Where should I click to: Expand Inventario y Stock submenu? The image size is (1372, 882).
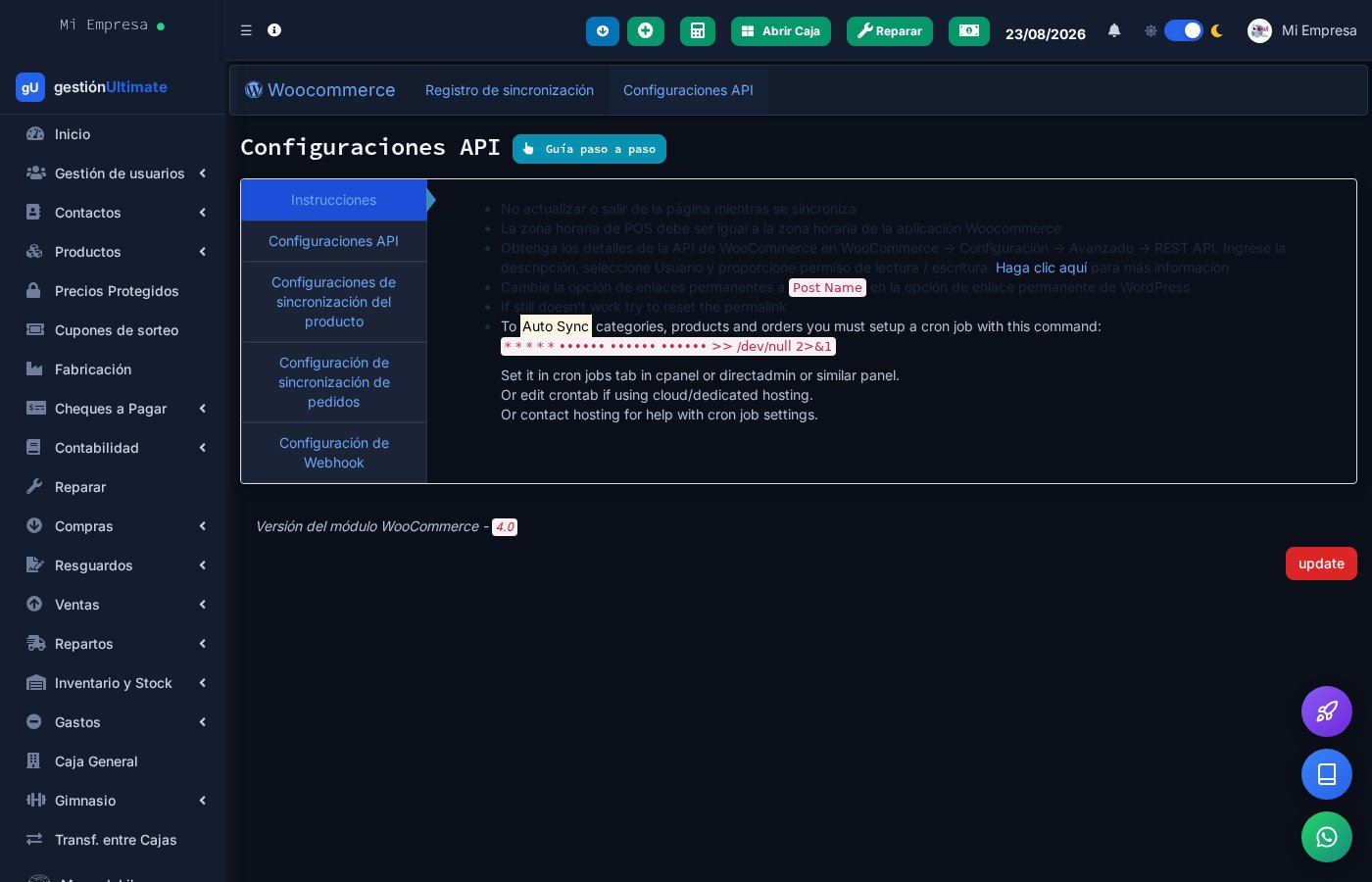pyautogui.click(x=113, y=683)
